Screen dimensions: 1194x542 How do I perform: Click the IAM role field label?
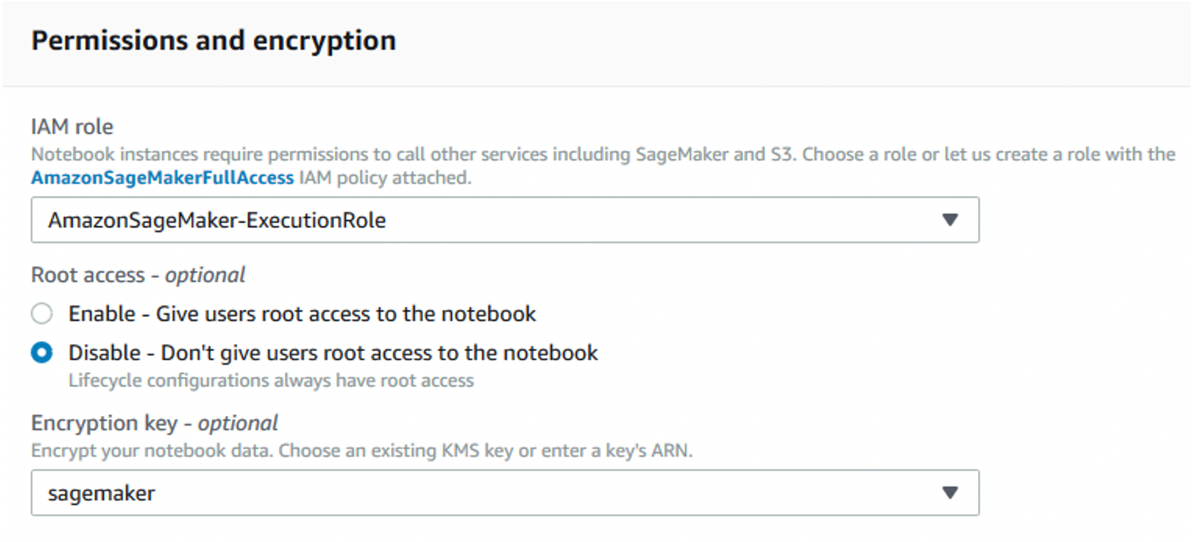point(72,126)
